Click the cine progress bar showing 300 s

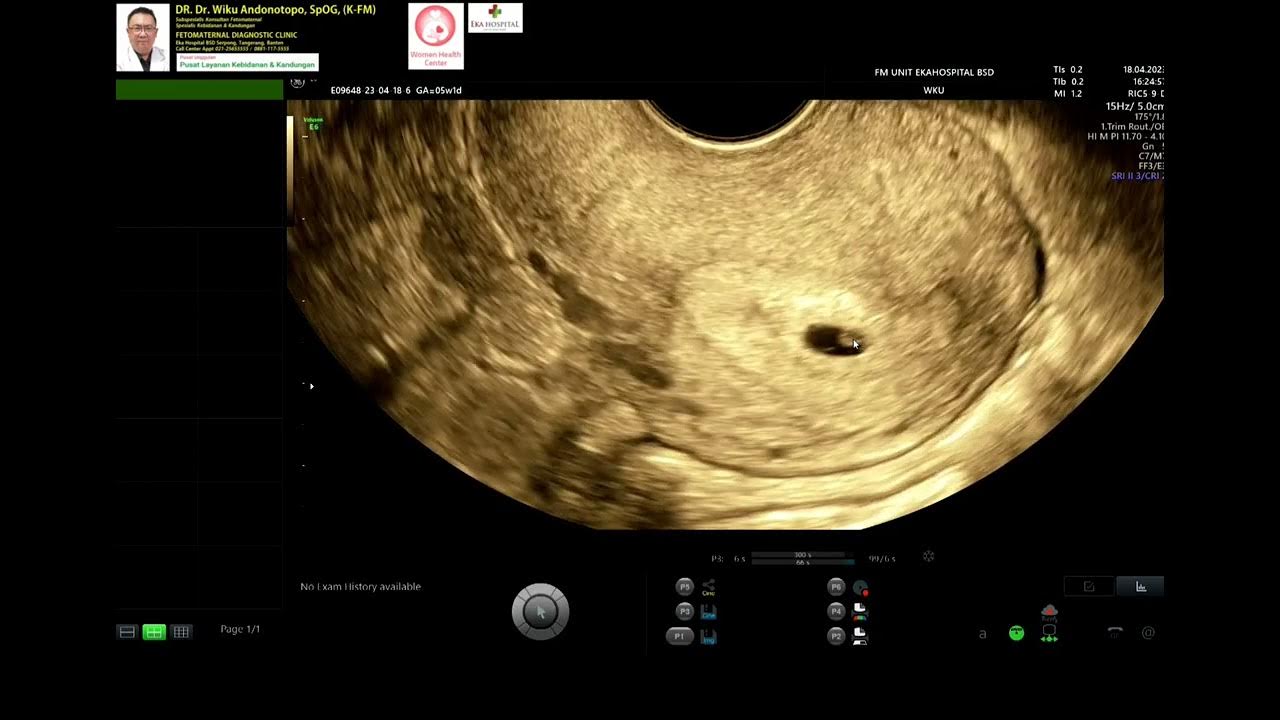coord(802,554)
